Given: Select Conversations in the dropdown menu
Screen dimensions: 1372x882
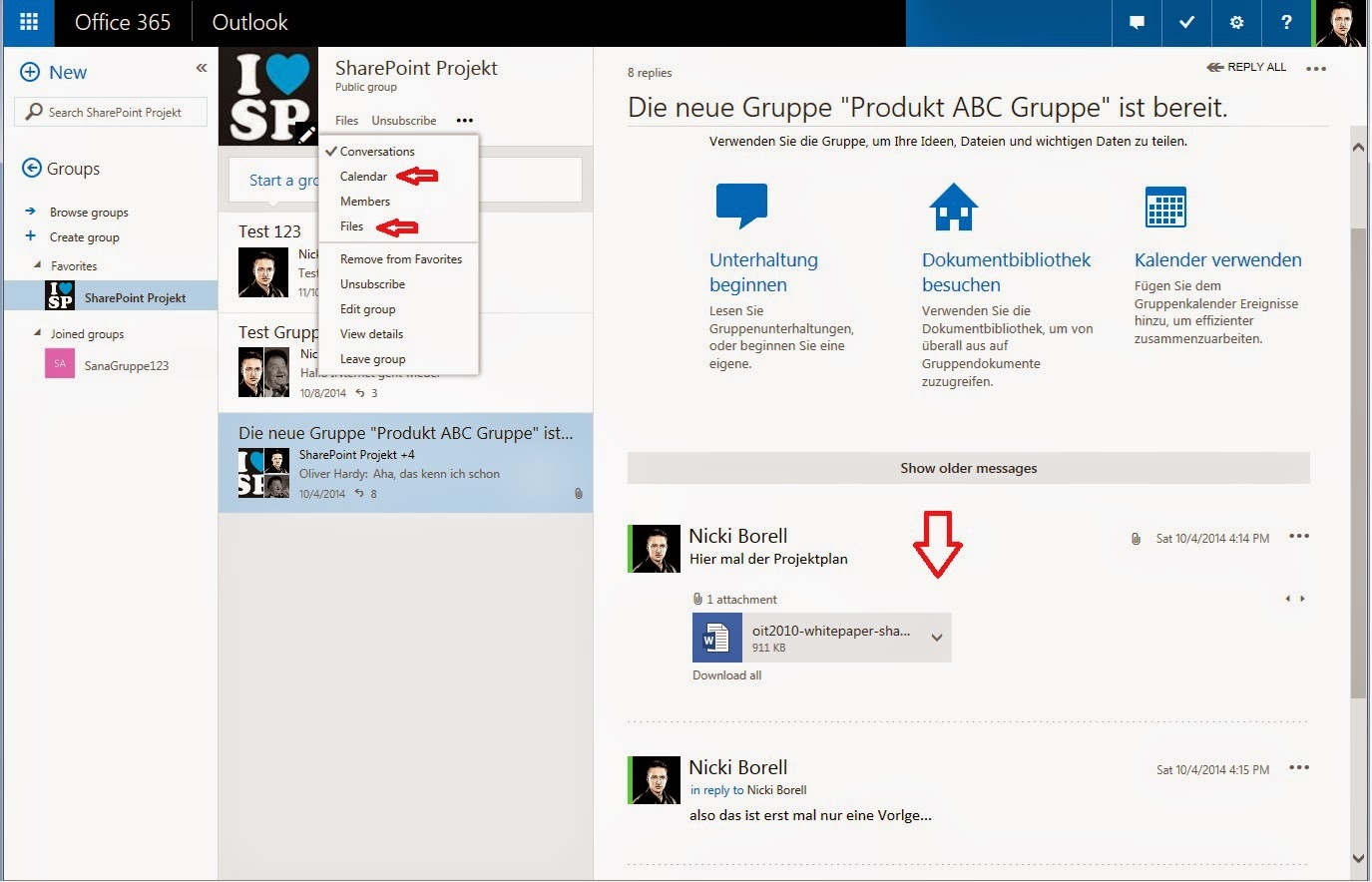Looking at the screenshot, I should [377, 151].
